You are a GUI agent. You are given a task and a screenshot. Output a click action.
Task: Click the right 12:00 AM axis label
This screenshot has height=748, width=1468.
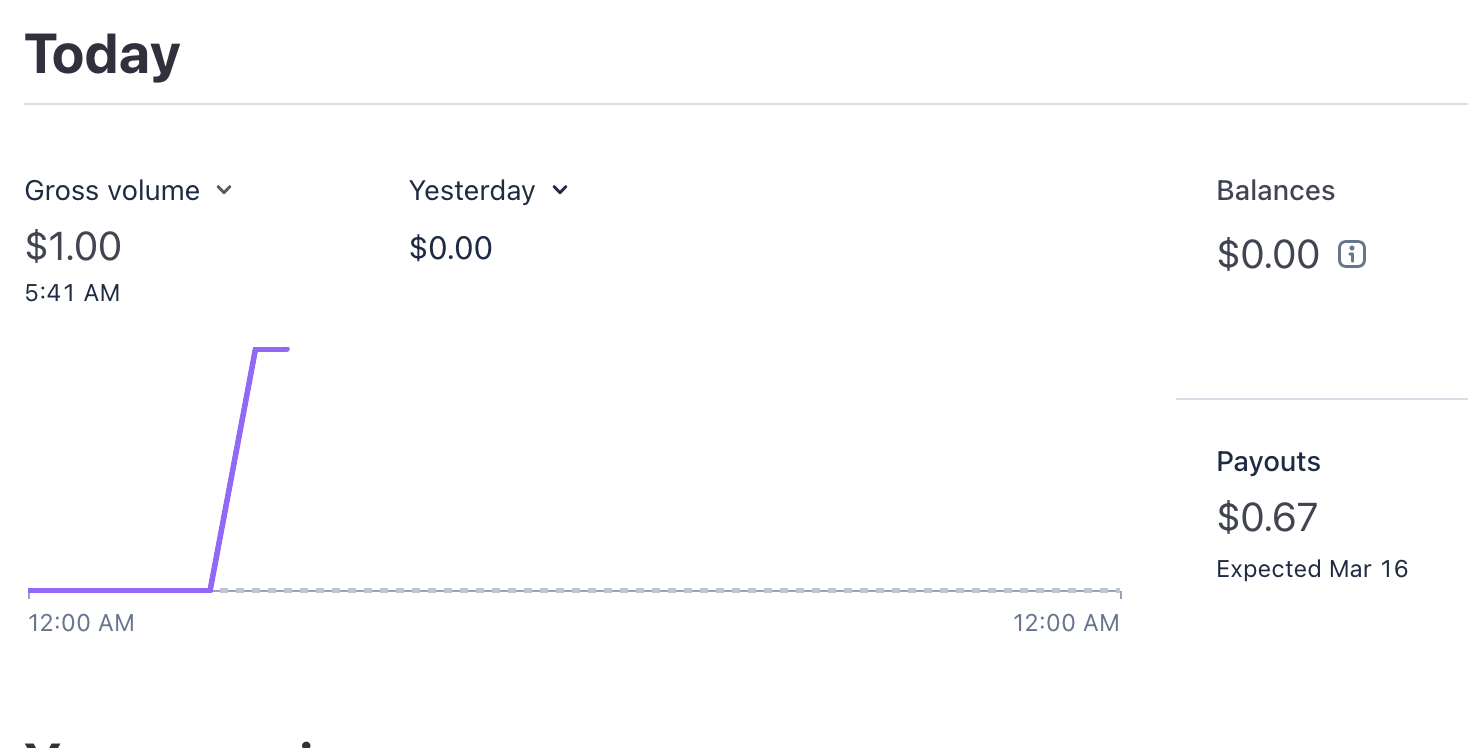point(1066,623)
